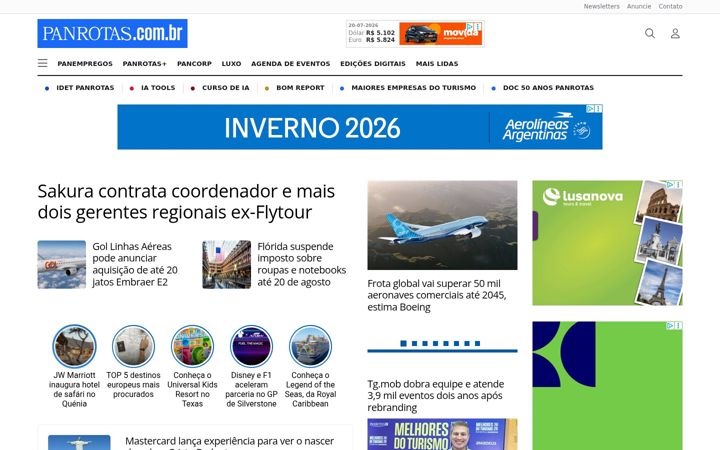Screen dimensions: 720x450
Task: Open the hamburger menu icon
Action: pos(43,63)
